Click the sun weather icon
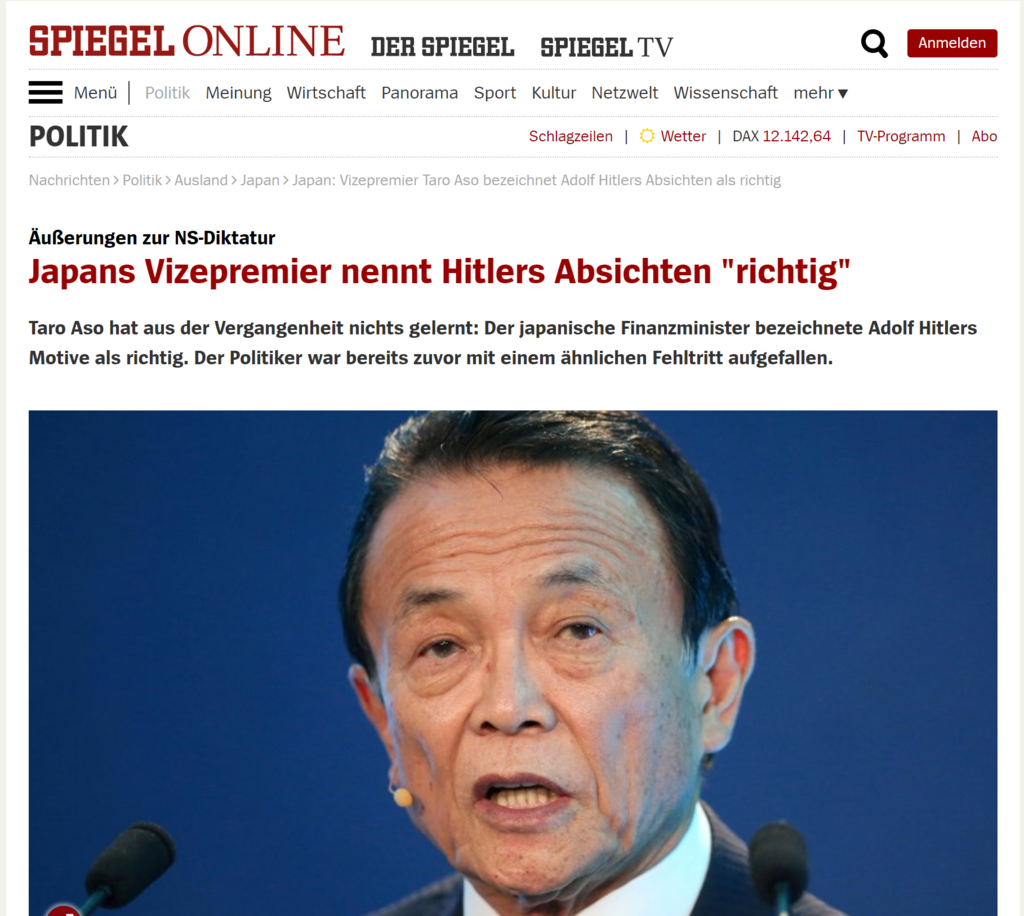This screenshot has width=1024, height=916. [x=647, y=136]
